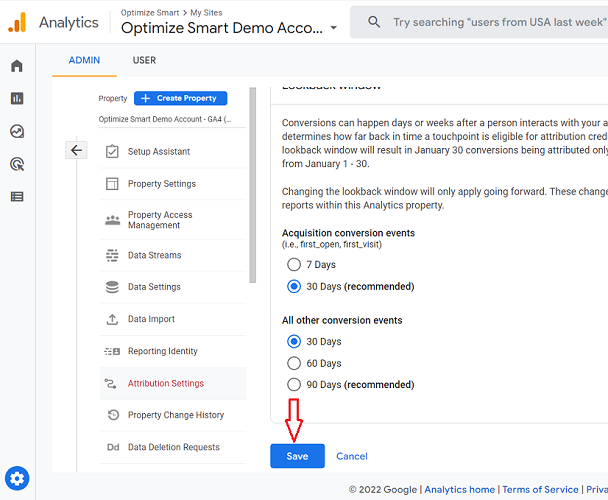608x500 pixels.
Task: Click the Admin gear icon
Action: [17, 478]
